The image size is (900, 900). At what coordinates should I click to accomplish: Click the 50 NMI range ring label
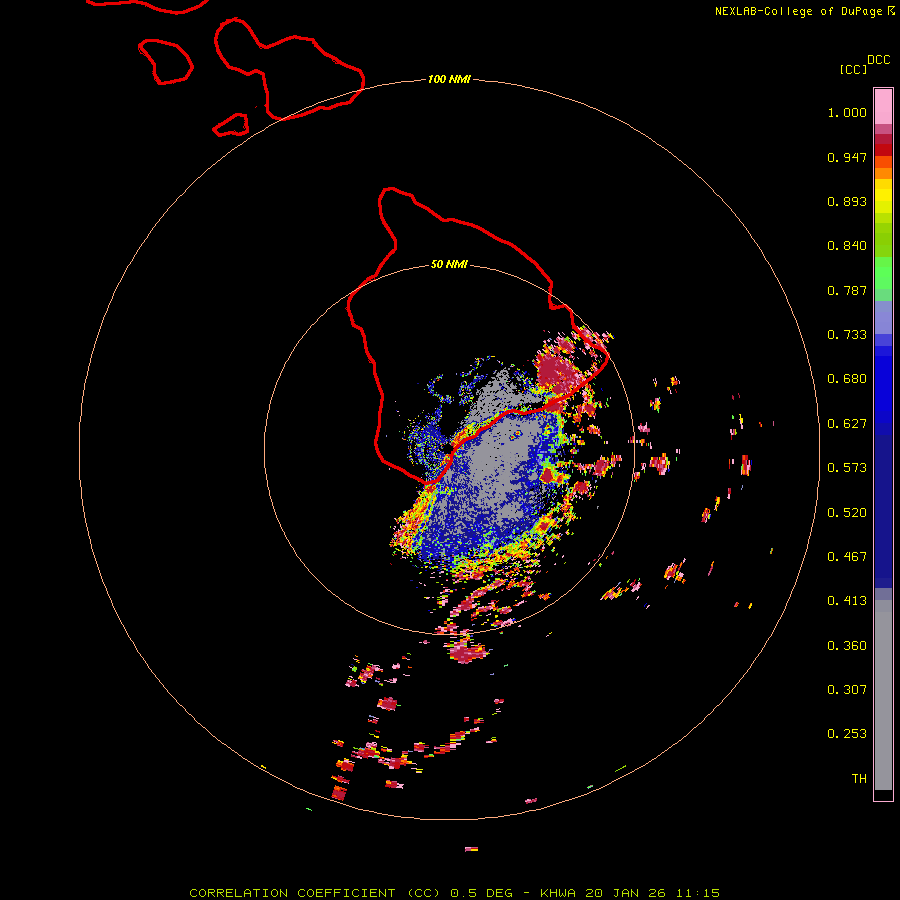click(x=449, y=265)
